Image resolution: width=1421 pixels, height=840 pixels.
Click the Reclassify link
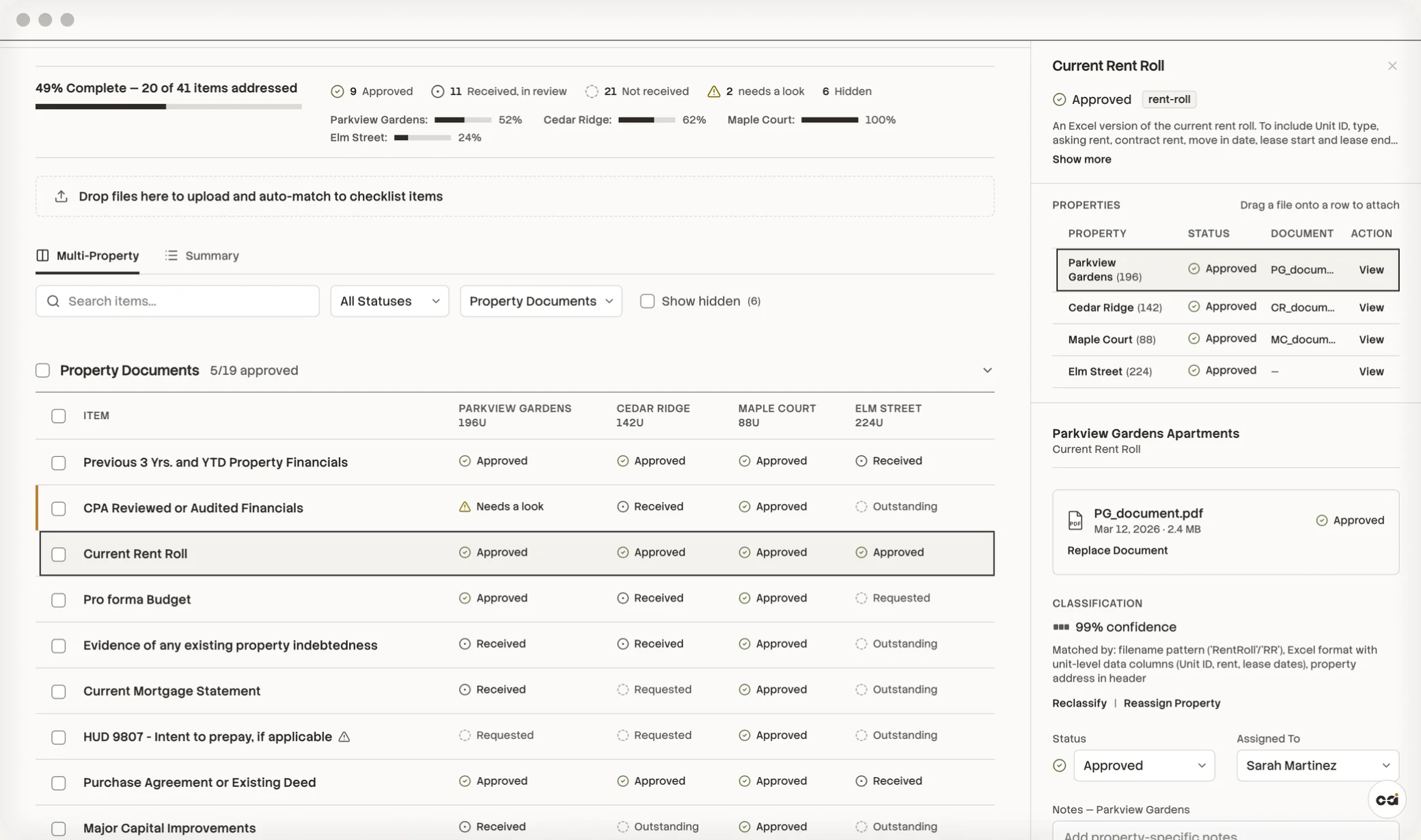point(1079,703)
